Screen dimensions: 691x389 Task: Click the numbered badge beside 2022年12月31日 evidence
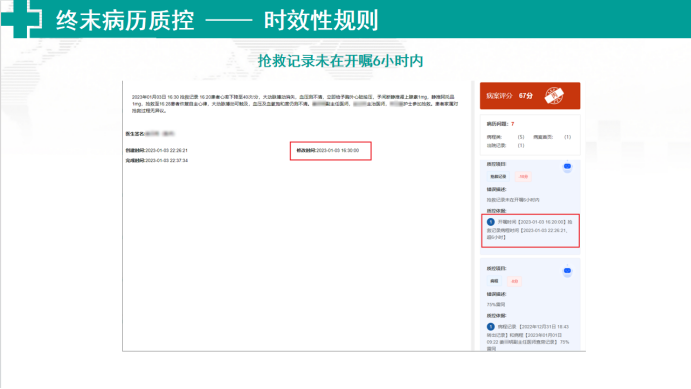coord(490,327)
